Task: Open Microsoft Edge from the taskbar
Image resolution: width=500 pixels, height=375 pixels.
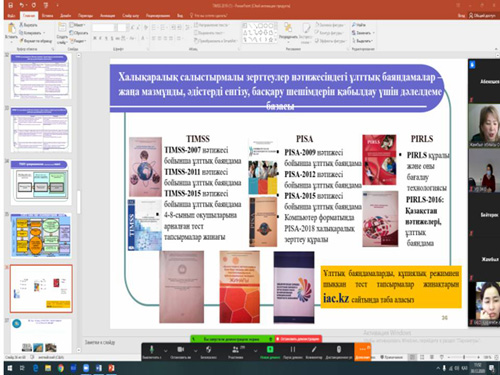Action: click(x=35, y=368)
